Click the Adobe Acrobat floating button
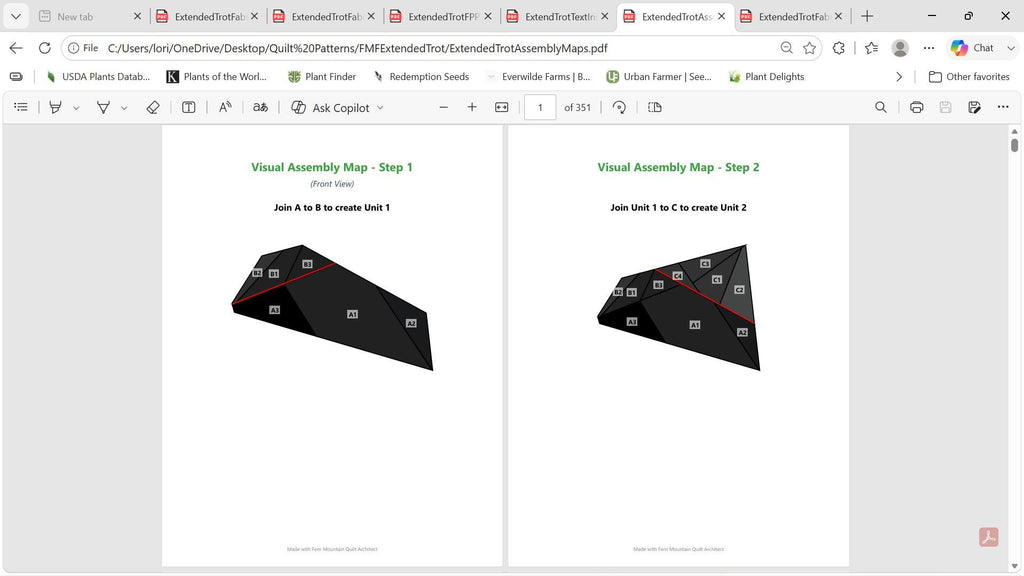Screen dimensions: 1024x576 pyautogui.click(x=988, y=537)
